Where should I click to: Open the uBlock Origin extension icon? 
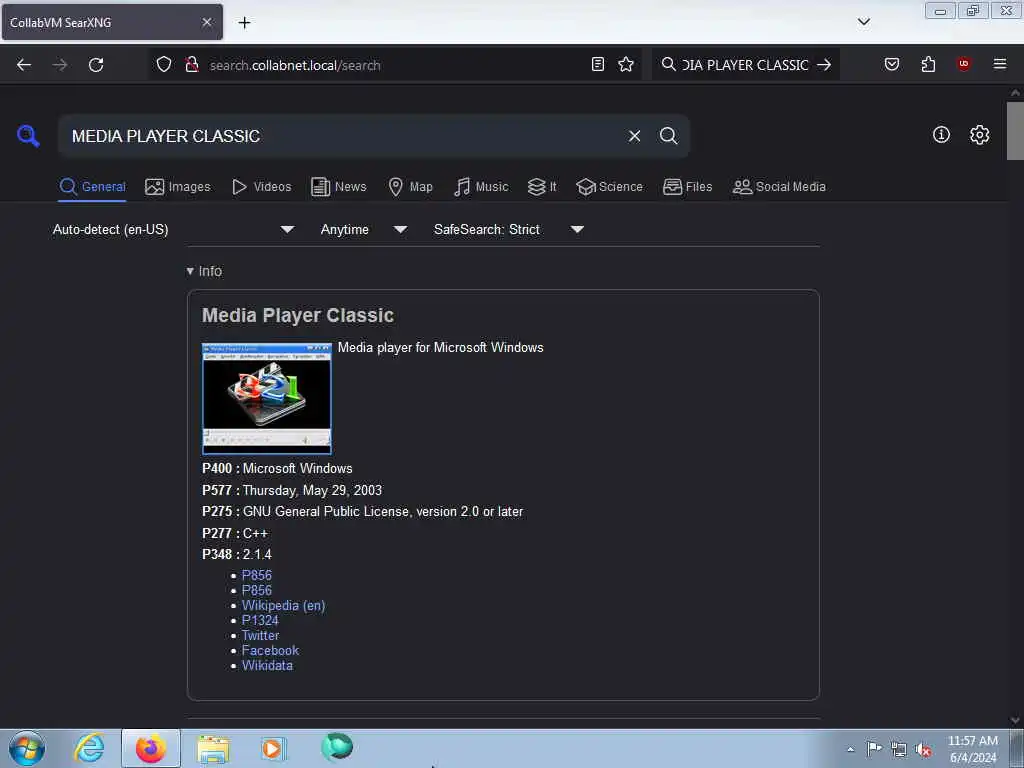tap(963, 64)
